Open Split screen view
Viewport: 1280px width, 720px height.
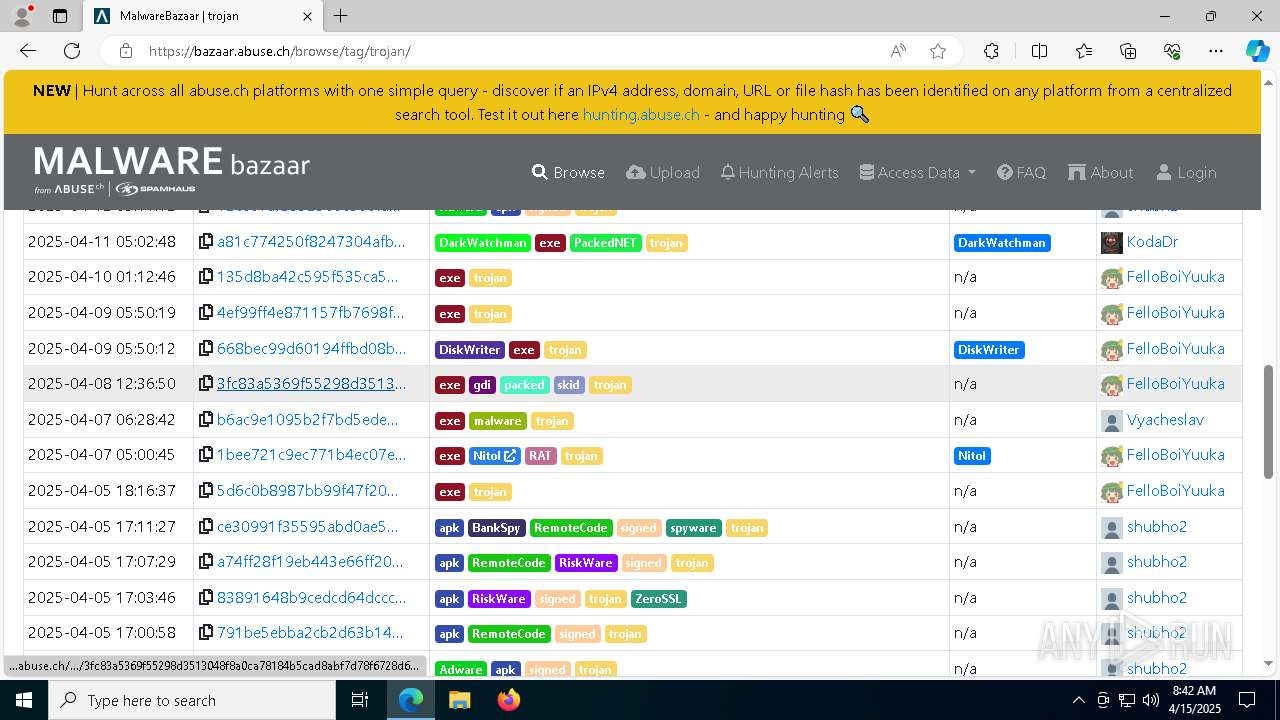(x=1039, y=51)
